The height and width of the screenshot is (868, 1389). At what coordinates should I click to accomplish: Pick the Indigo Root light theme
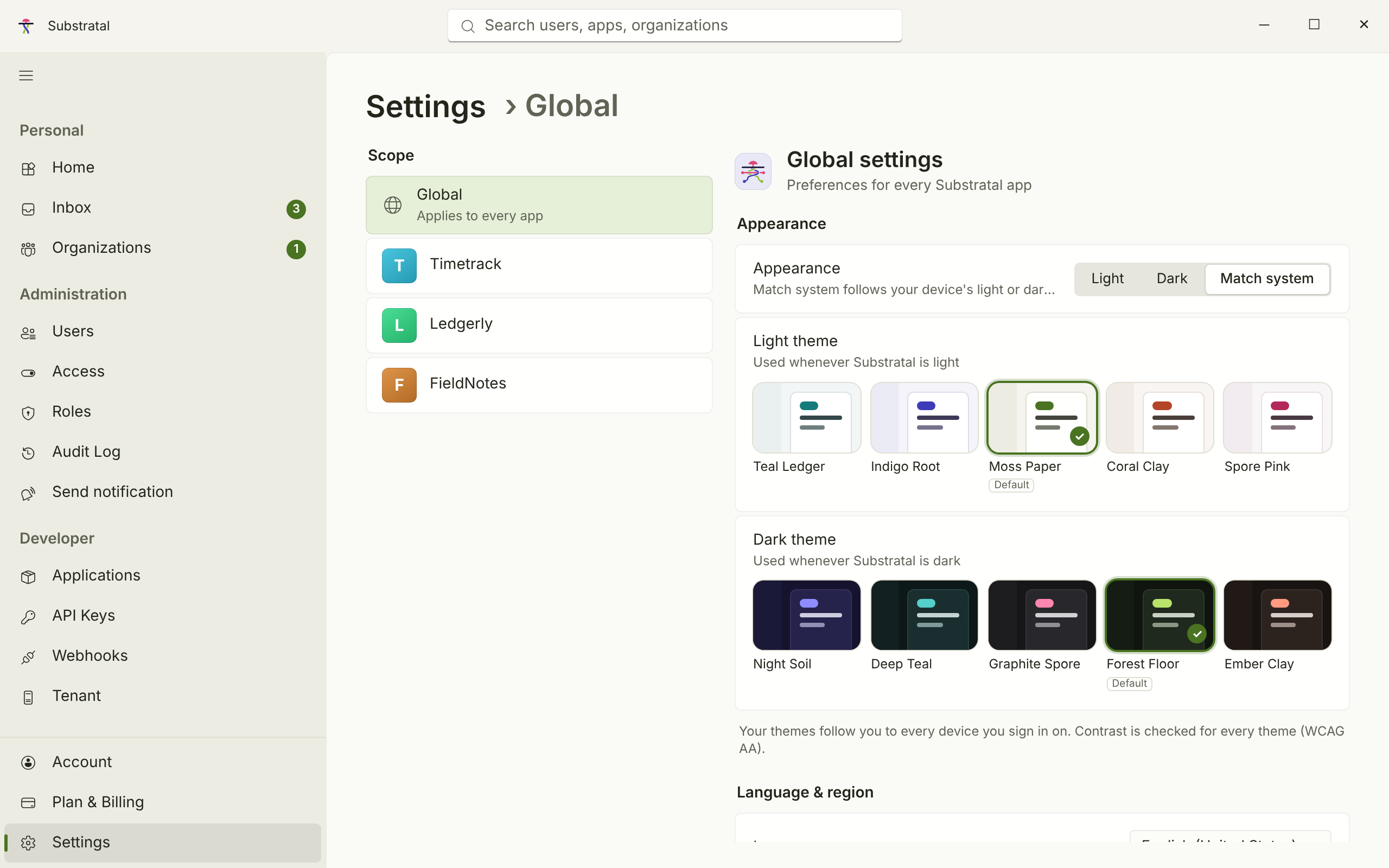click(x=924, y=418)
